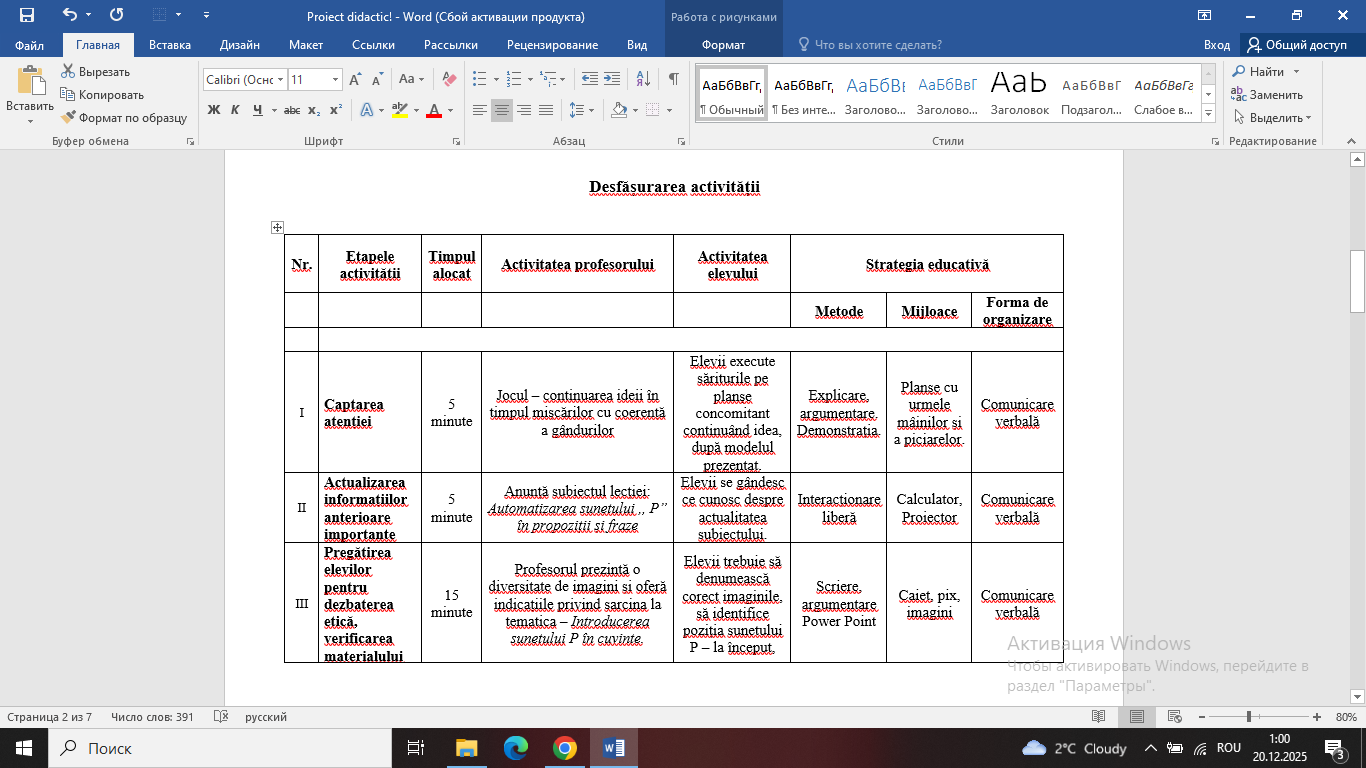The image size is (1366, 768).
Task: Click the Format Painter (Формат по образцу) brush icon
Action: click(69, 118)
